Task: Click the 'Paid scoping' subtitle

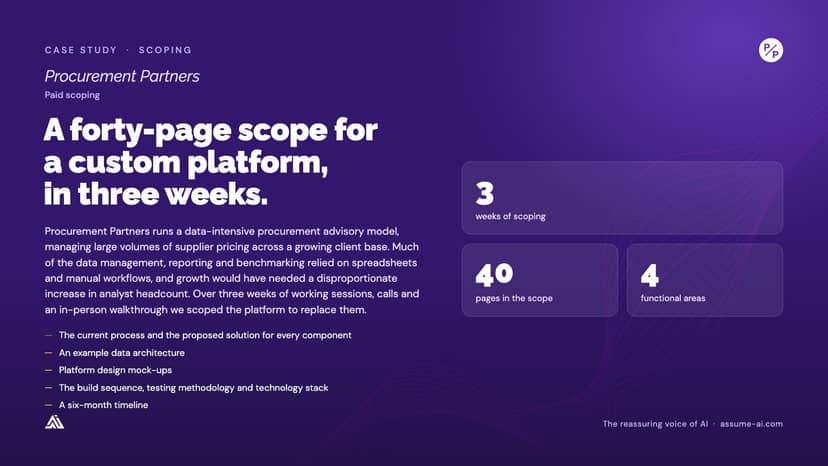Action: tap(72, 95)
